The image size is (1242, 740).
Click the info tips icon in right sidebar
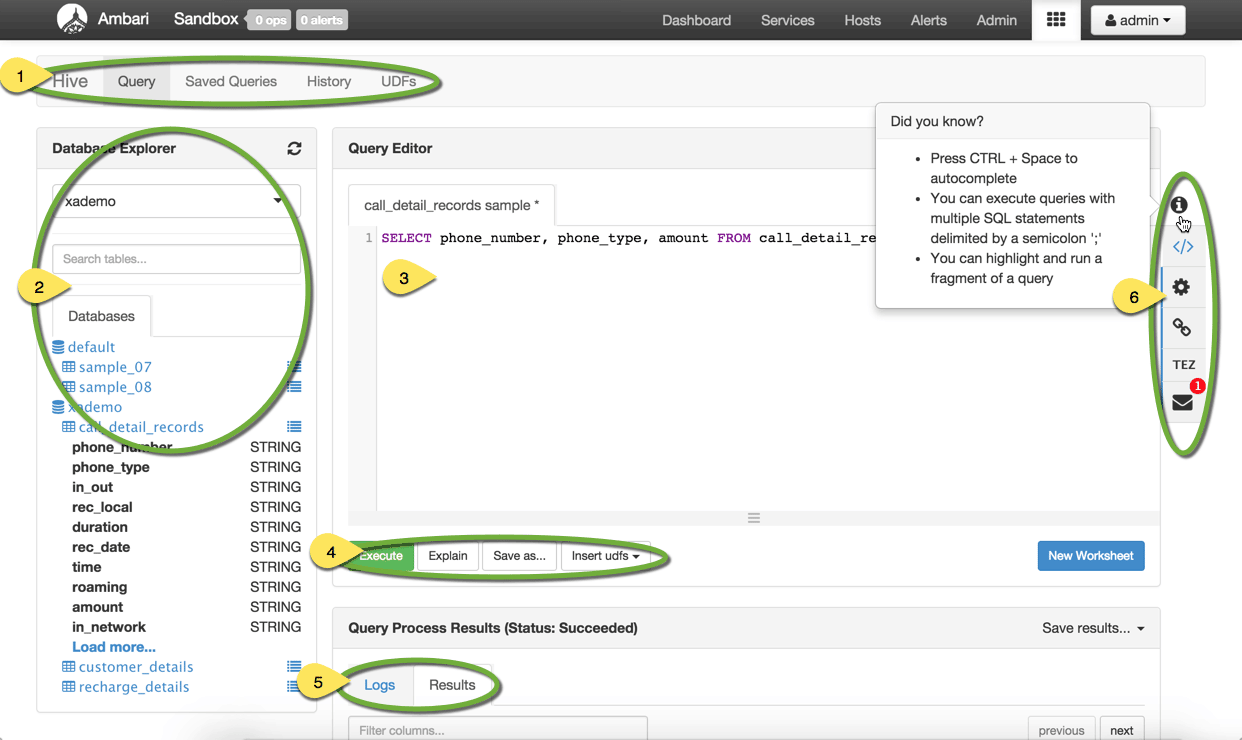click(1180, 205)
